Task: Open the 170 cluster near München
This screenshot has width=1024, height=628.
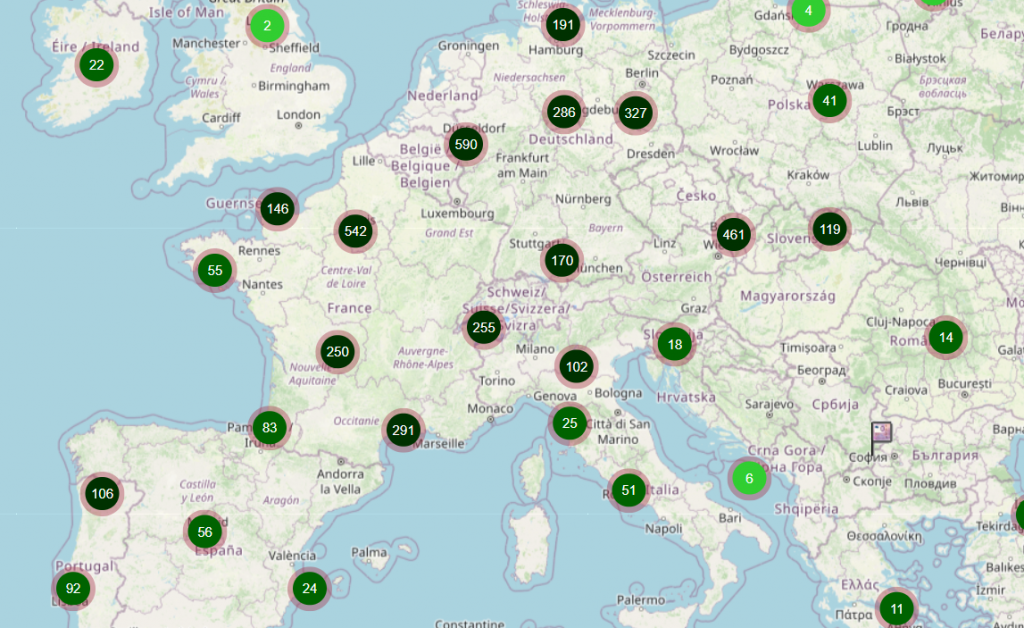Action: (x=562, y=261)
